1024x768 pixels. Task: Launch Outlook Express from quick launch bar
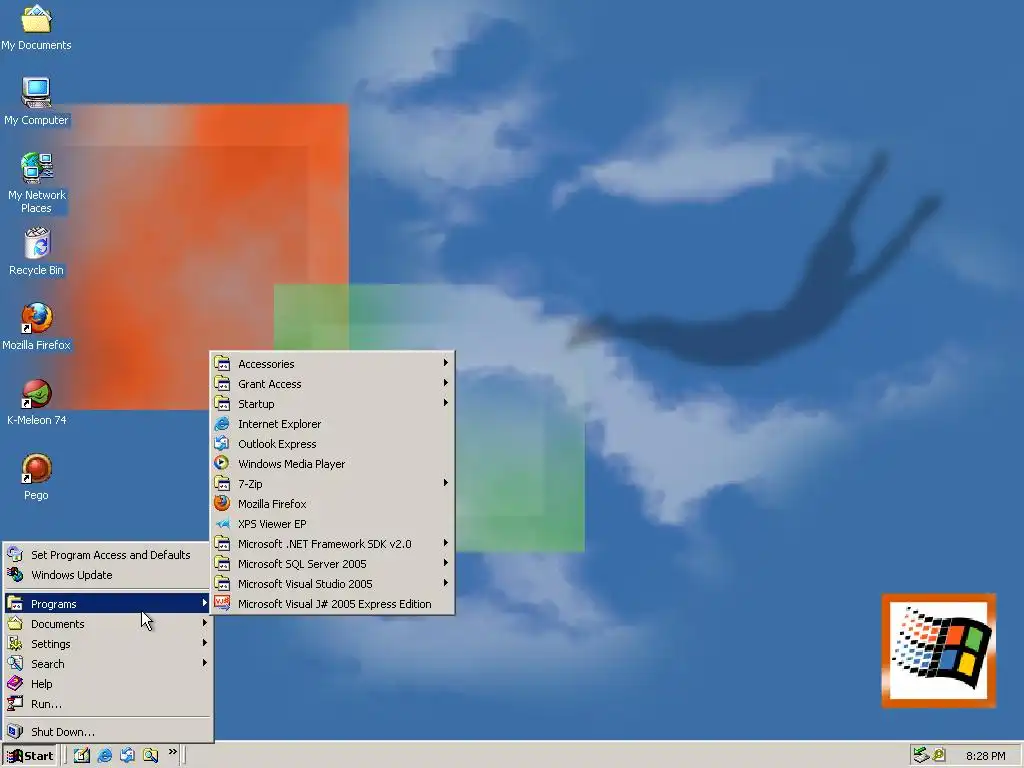[x=127, y=756]
